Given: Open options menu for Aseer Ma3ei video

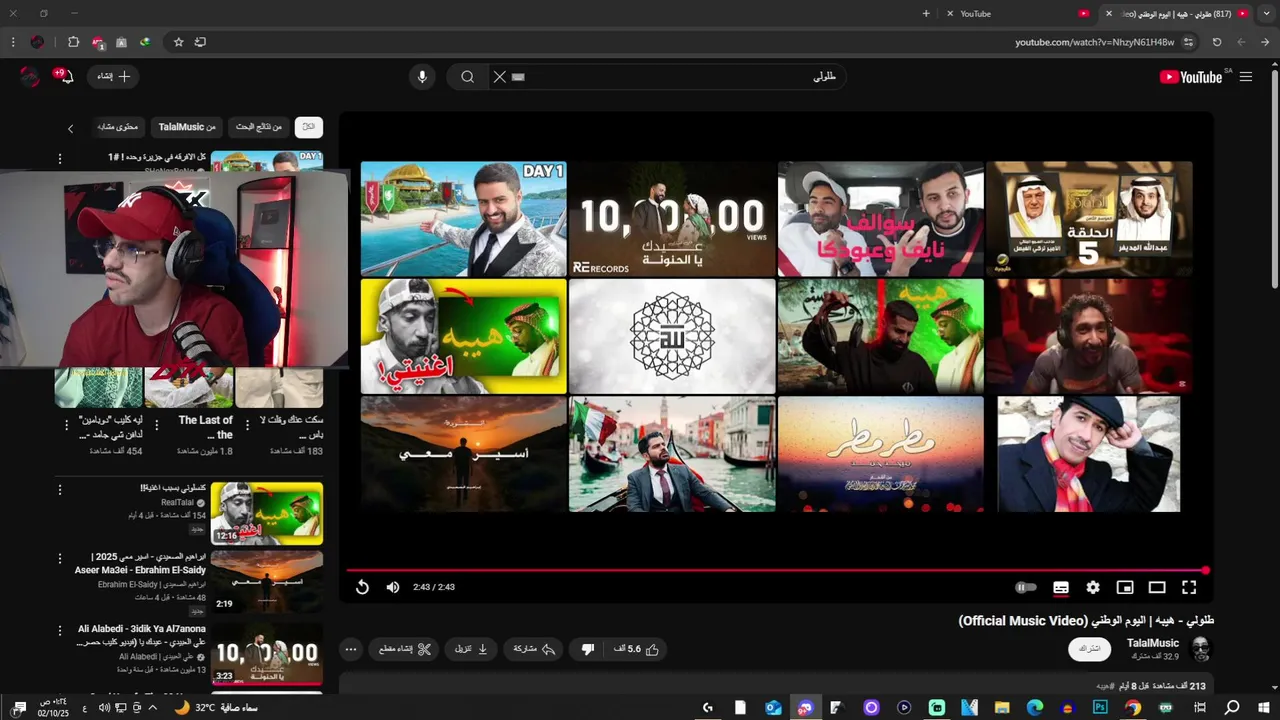Looking at the screenshot, I should coord(60,558).
